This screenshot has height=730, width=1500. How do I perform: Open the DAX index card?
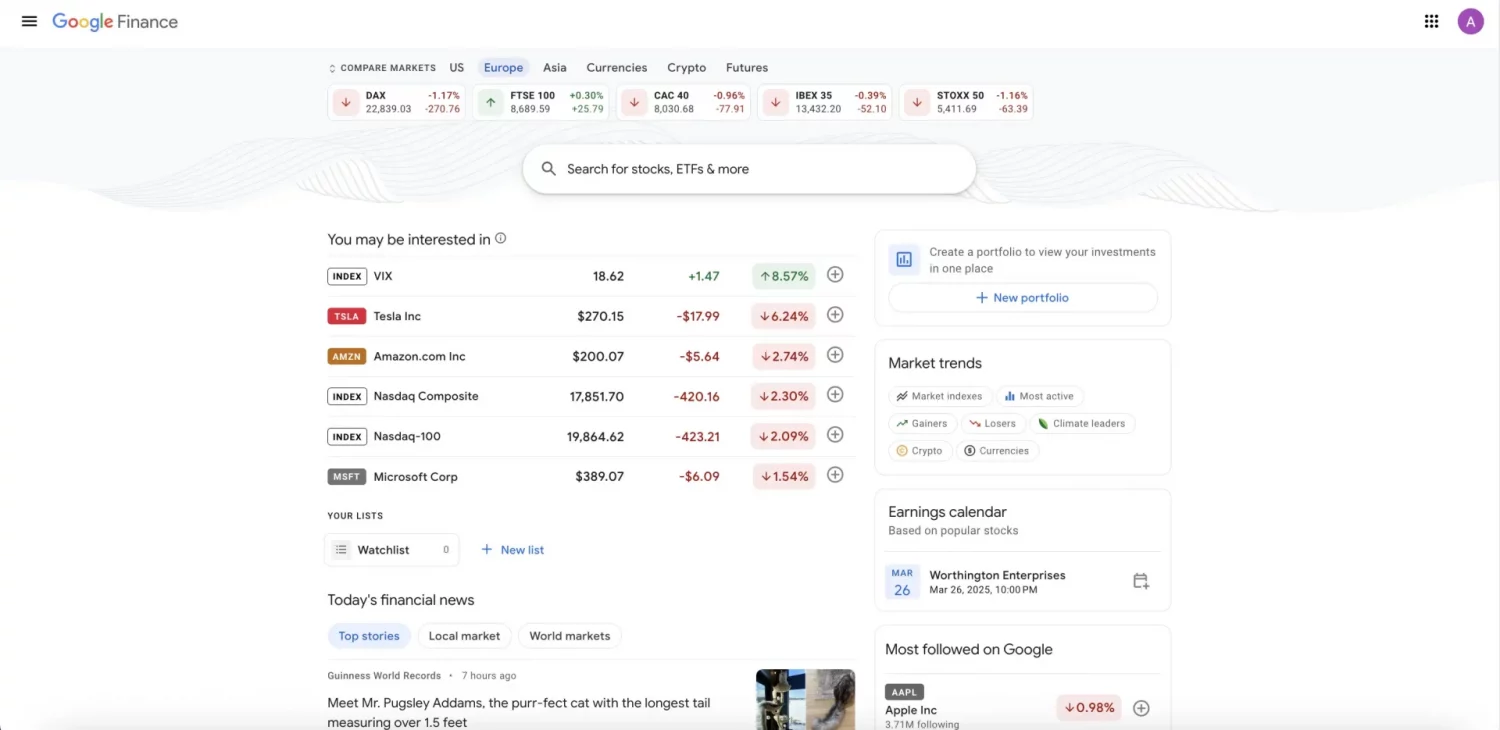click(397, 102)
